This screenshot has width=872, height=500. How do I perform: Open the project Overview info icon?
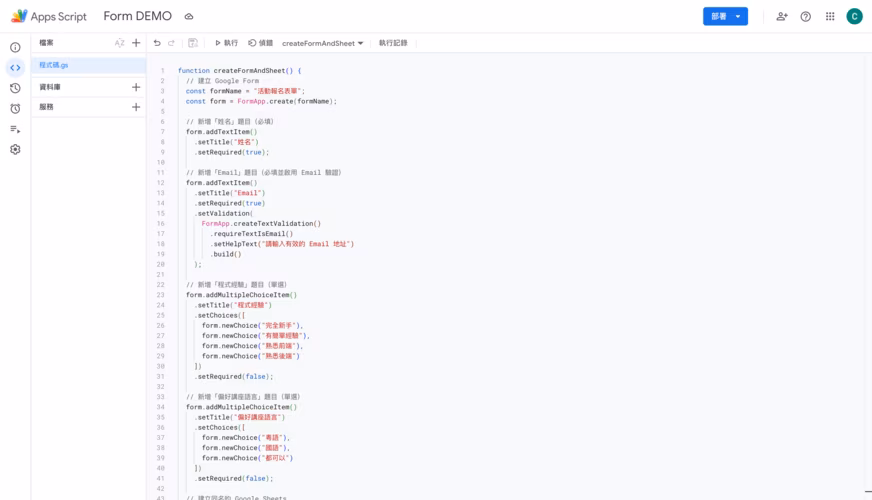coord(15,47)
